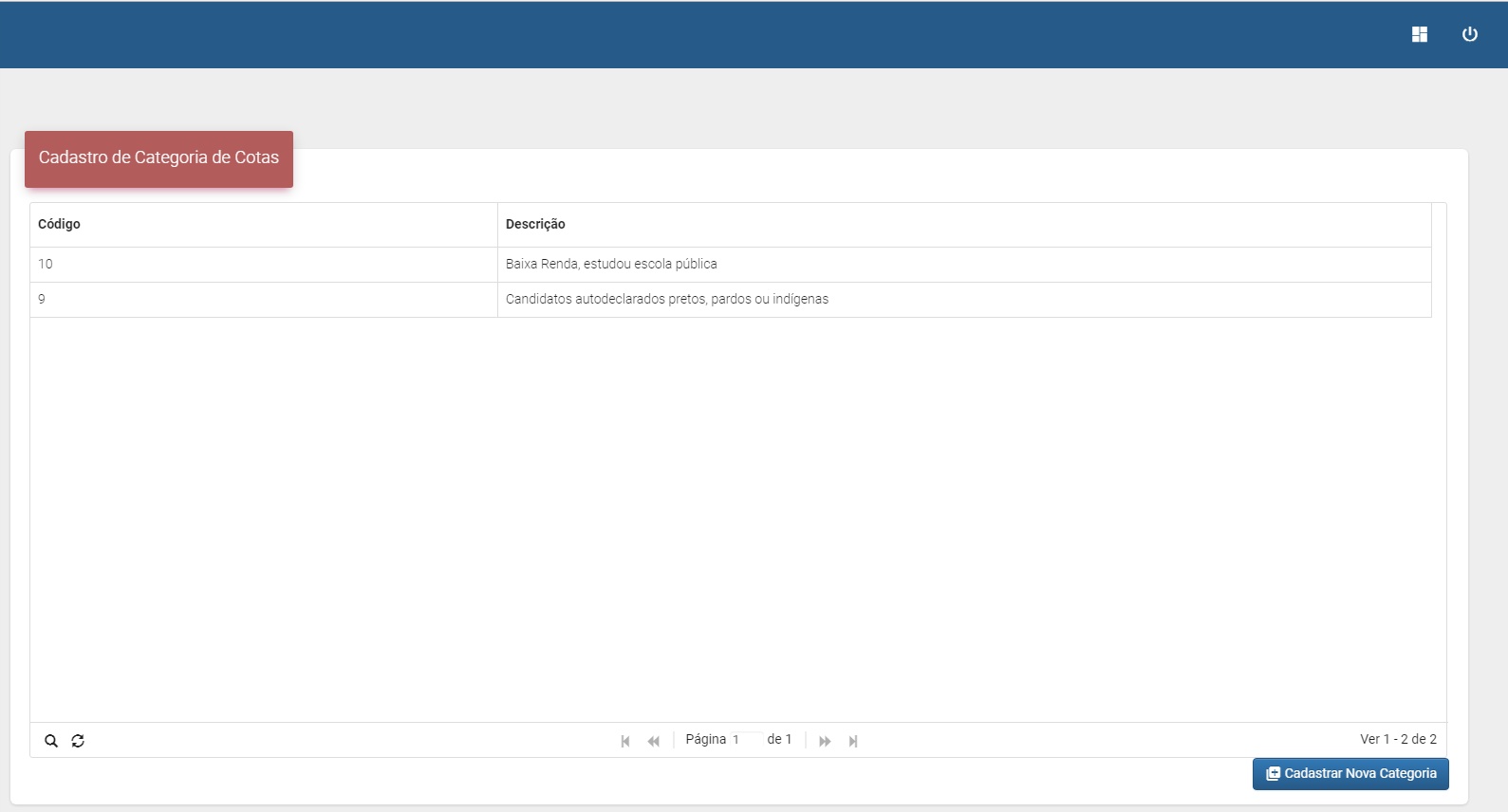Reload the grid with refresh icon
This screenshot has width=1508, height=812.
point(78,741)
